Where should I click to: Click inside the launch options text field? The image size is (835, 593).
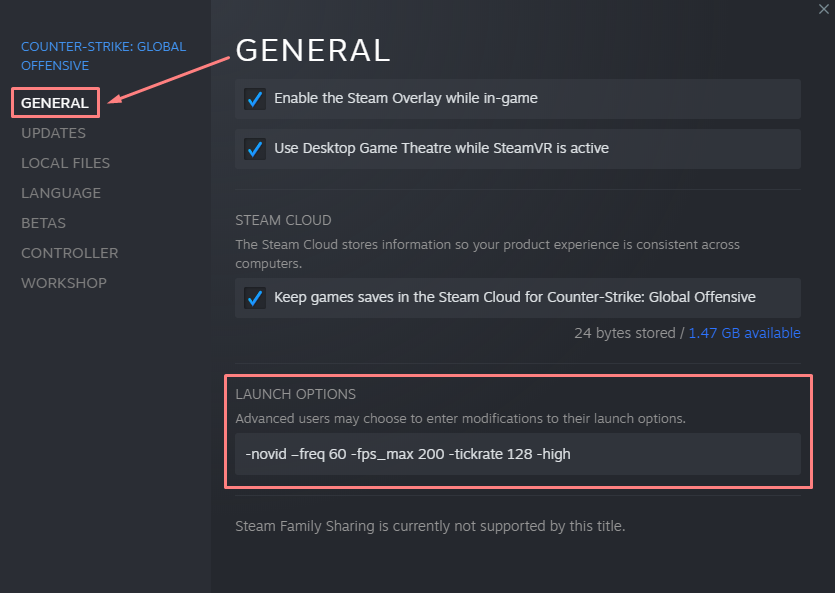[x=517, y=454]
